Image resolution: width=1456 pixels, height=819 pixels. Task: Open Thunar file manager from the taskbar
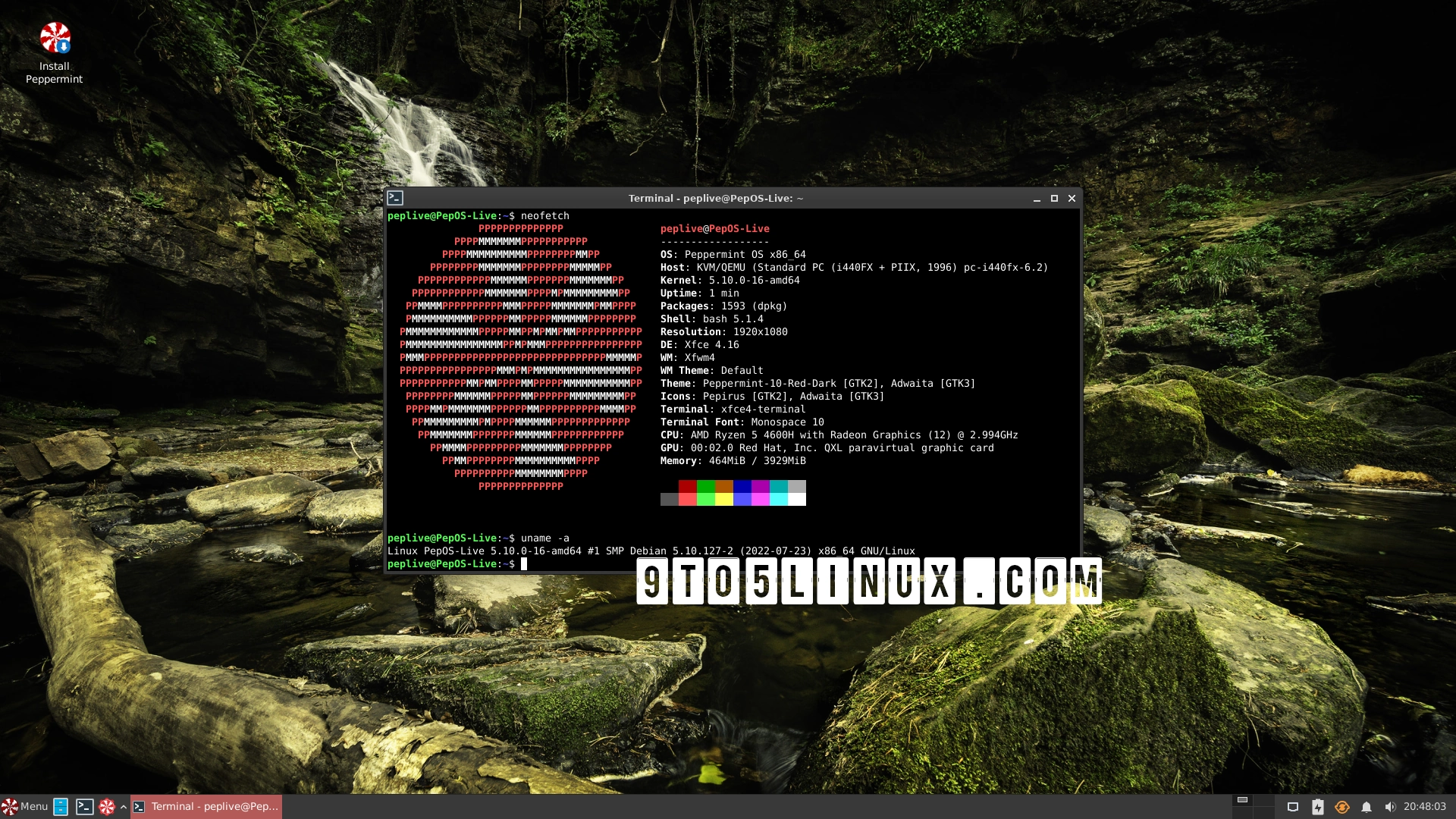60,807
